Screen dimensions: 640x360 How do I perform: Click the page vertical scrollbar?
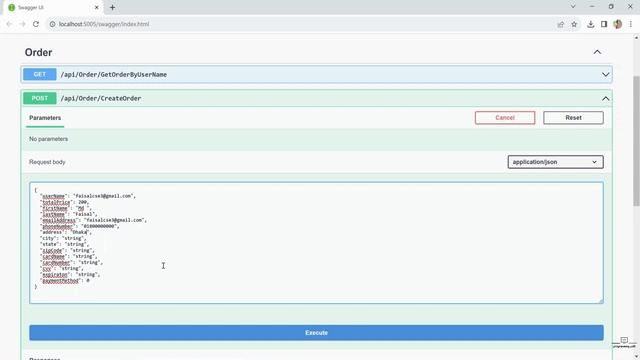tap(636, 141)
